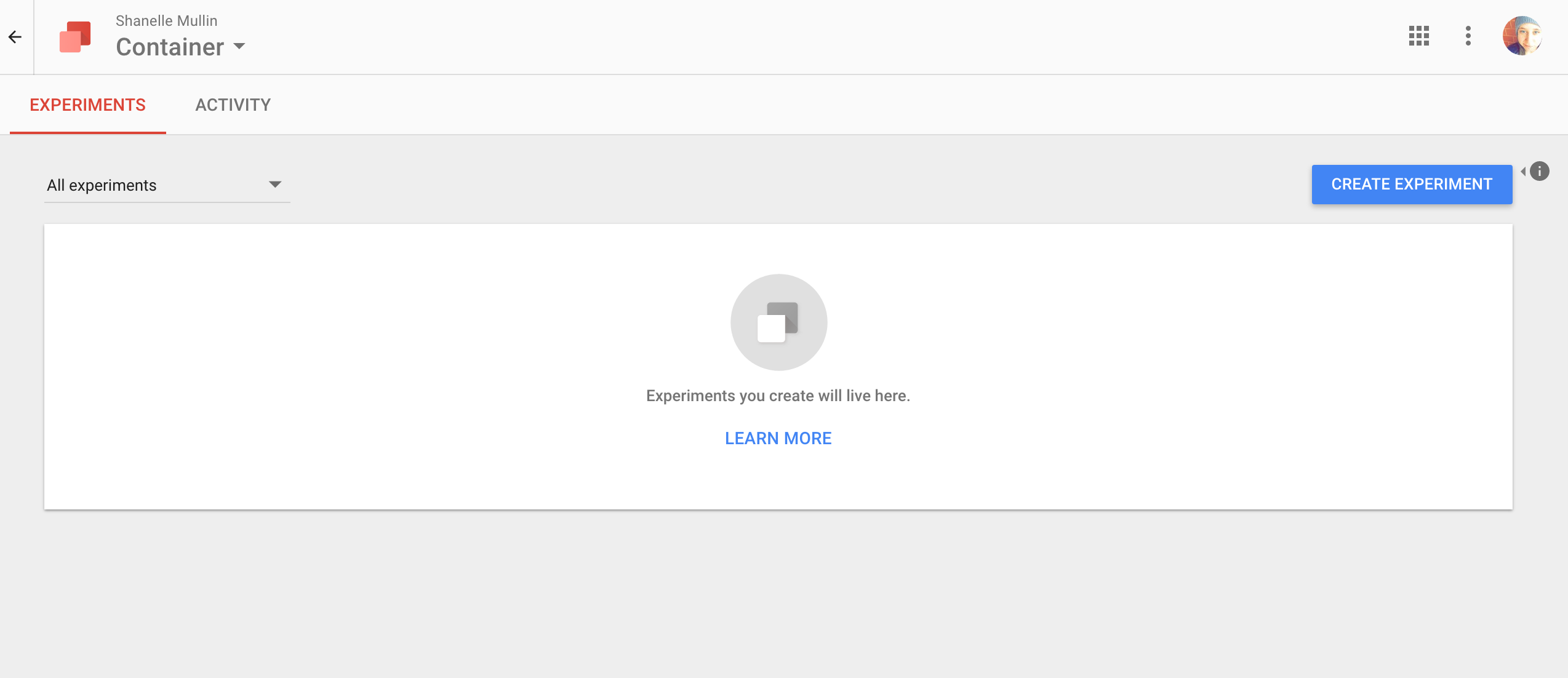The image size is (1568, 678).
Task: Click the Shanelle Mullin account name
Action: 166,21
